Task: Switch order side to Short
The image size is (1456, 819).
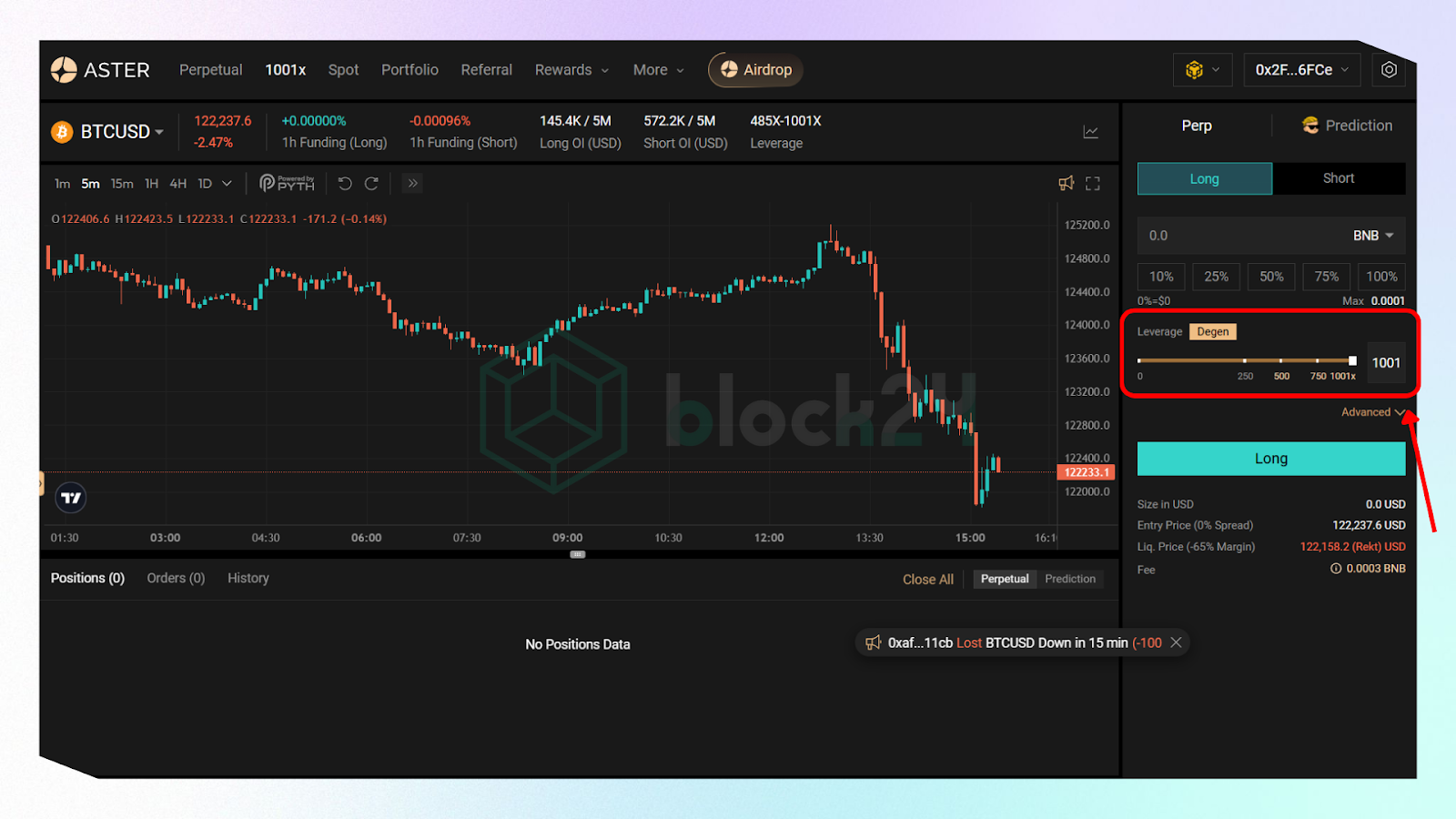Action: tap(1338, 178)
